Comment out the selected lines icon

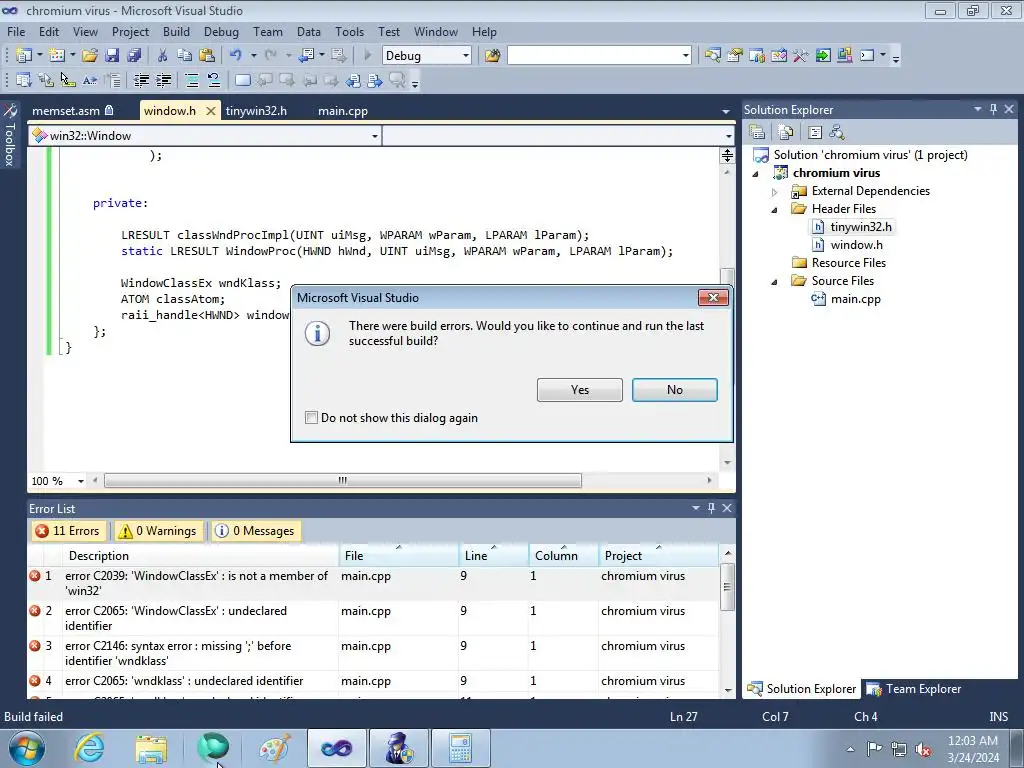pyautogui.click(x=191, y=80)
